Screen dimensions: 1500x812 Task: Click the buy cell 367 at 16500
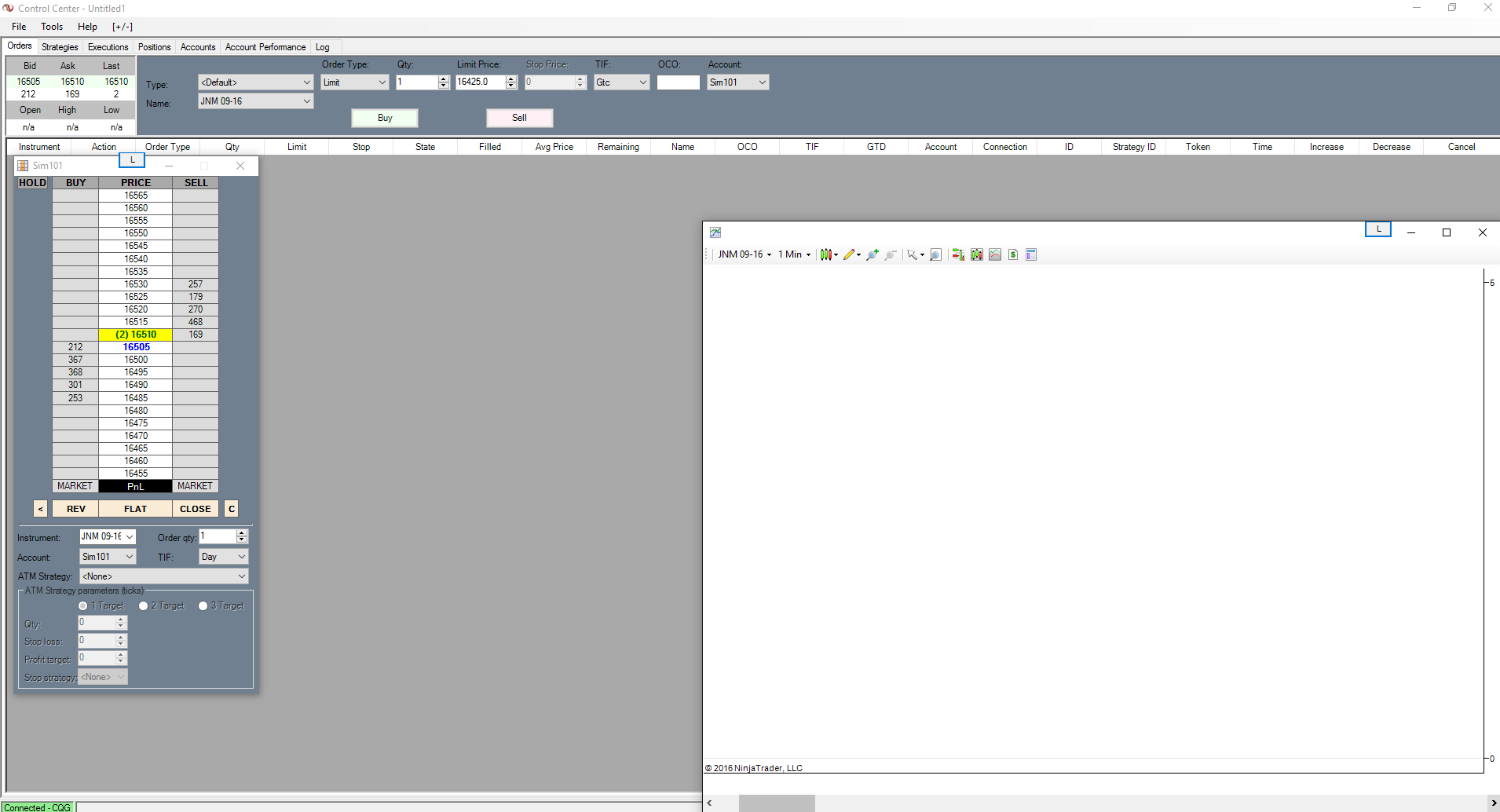(75, 360)
